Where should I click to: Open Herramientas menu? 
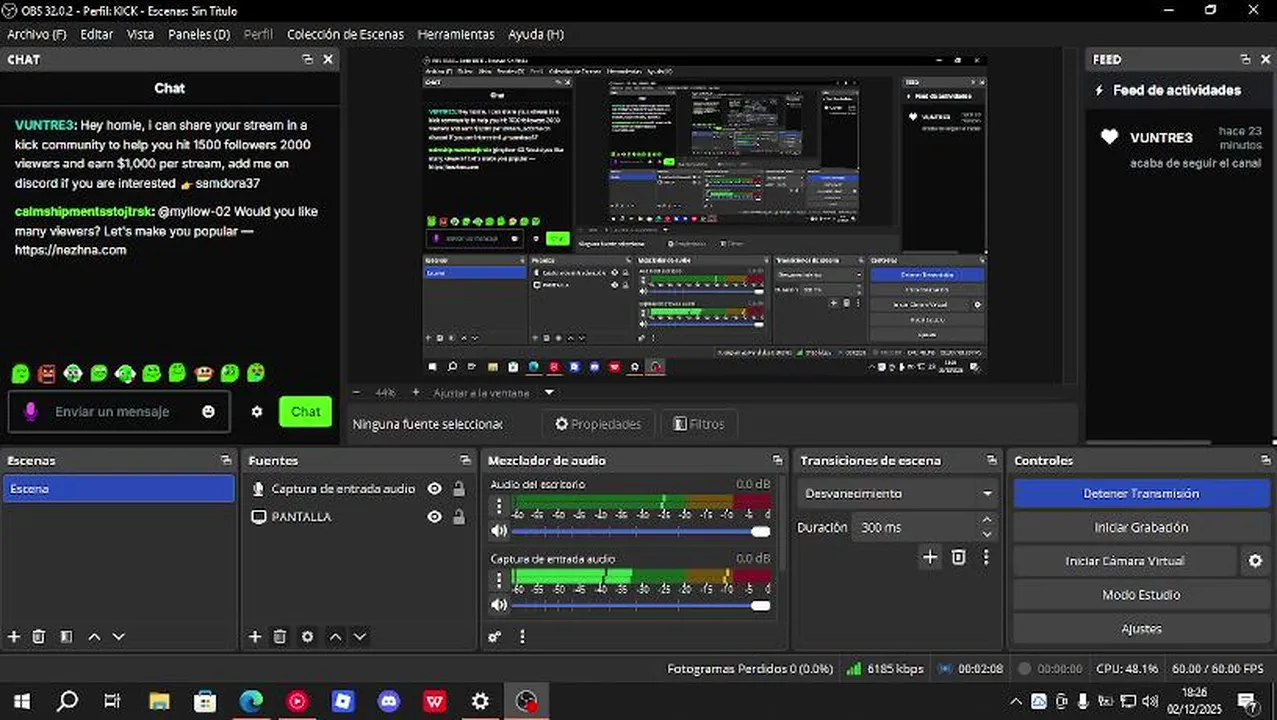coord(456,34)
